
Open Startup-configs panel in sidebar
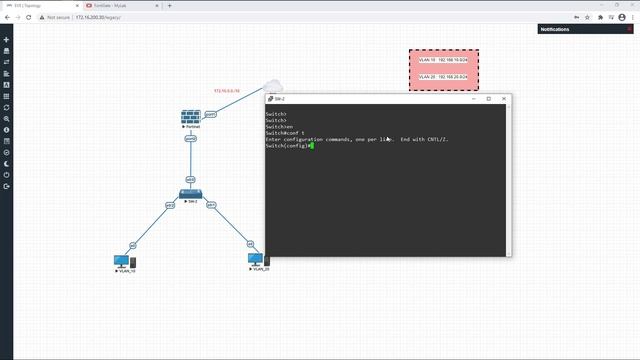(x=6, y=73)
